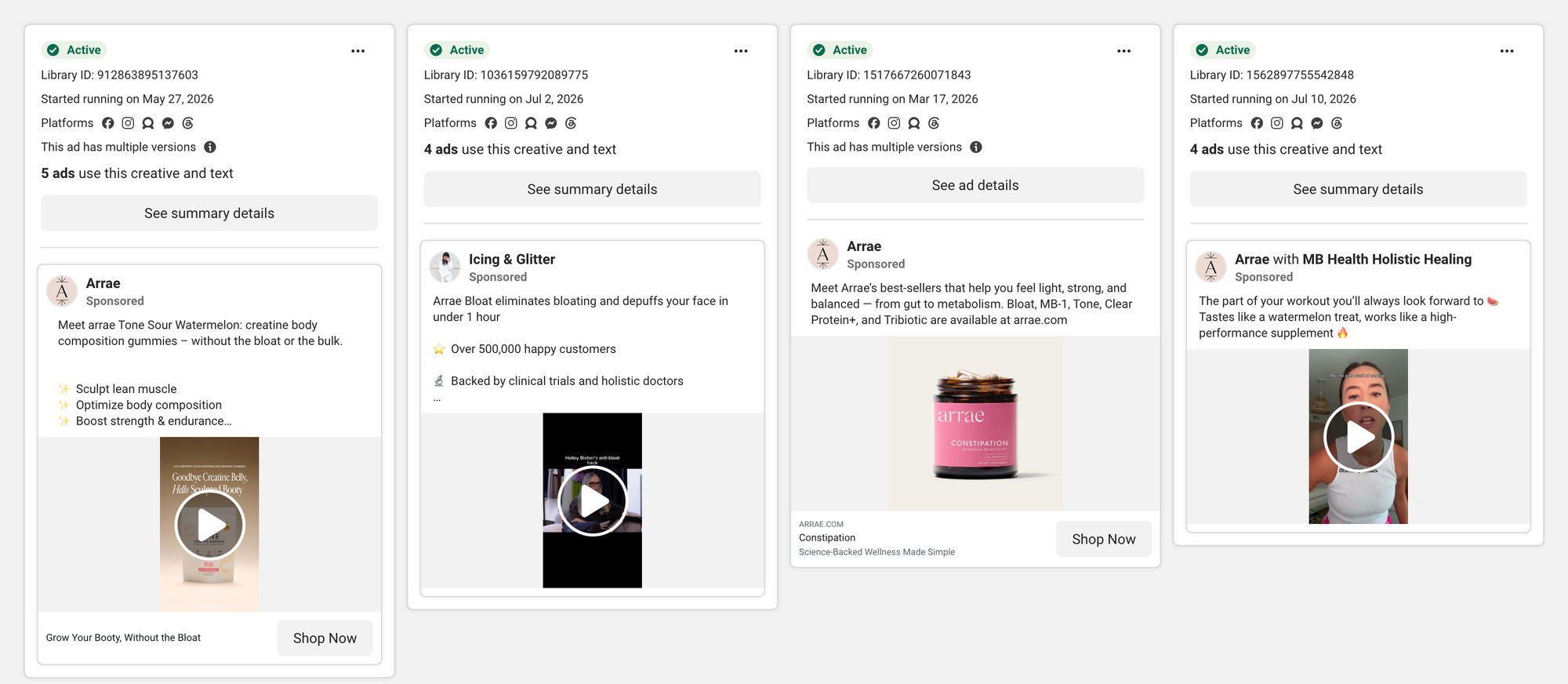The height and width of the screenshot is (684, 1568).
Task: Play the Goodbye Creatine Belly video
Action: pyautogui.click(x=209, y=525)
